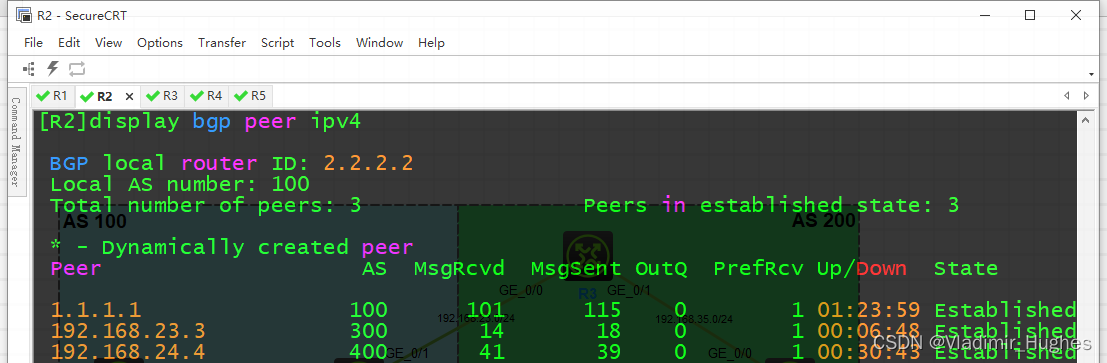Open the Help menu
The image size is (1107, 363).
pyautogui.click(x=431, y=42)
